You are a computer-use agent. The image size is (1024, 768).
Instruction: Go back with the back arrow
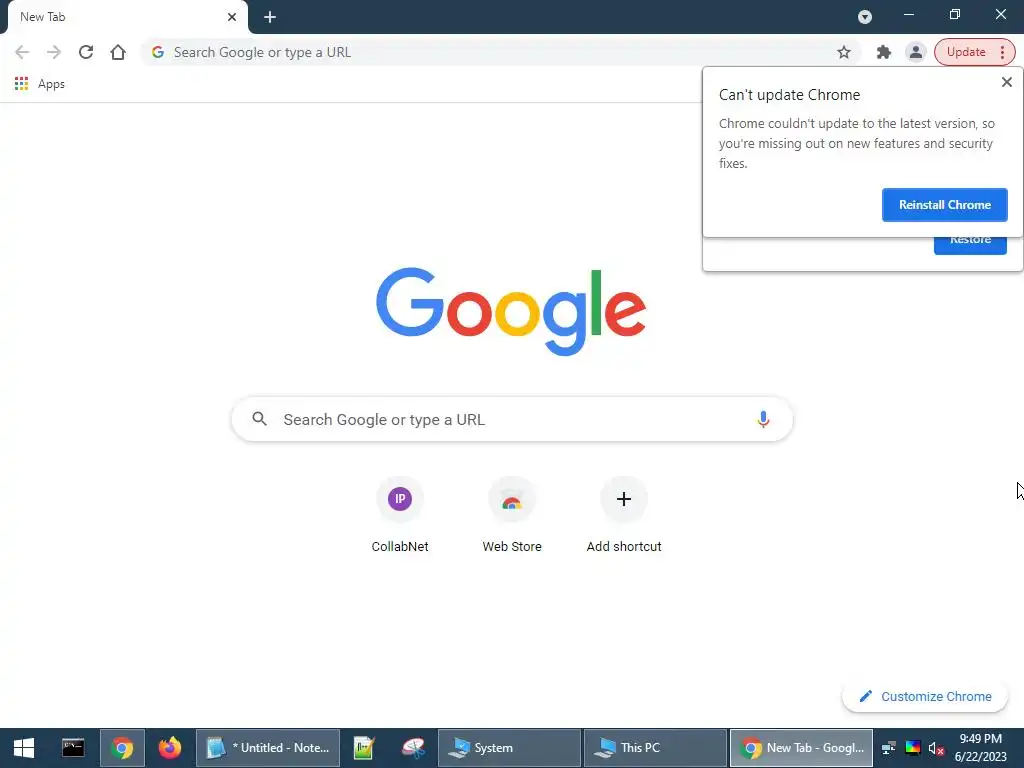[x=22, y=52]
